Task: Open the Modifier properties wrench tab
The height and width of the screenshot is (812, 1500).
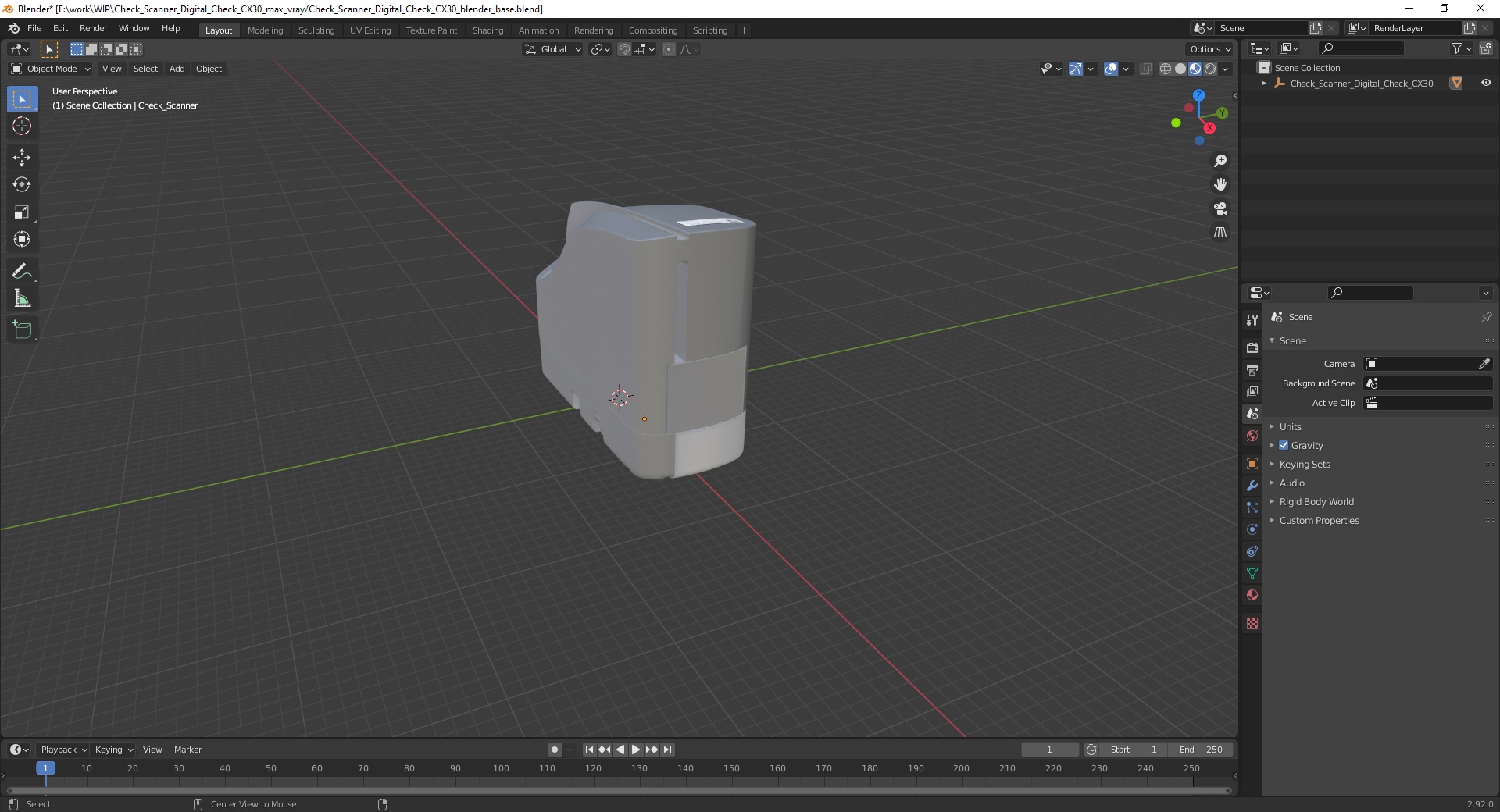Action: pyautogui.click(x=1252, y=486)
